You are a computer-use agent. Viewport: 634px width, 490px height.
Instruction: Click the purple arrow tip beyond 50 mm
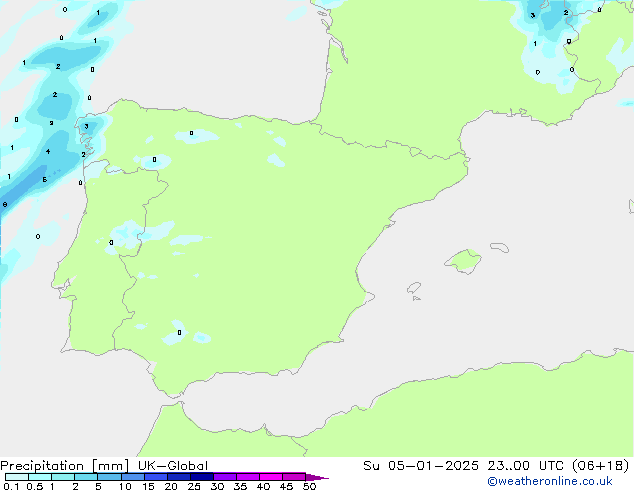[x=317, y=477]
